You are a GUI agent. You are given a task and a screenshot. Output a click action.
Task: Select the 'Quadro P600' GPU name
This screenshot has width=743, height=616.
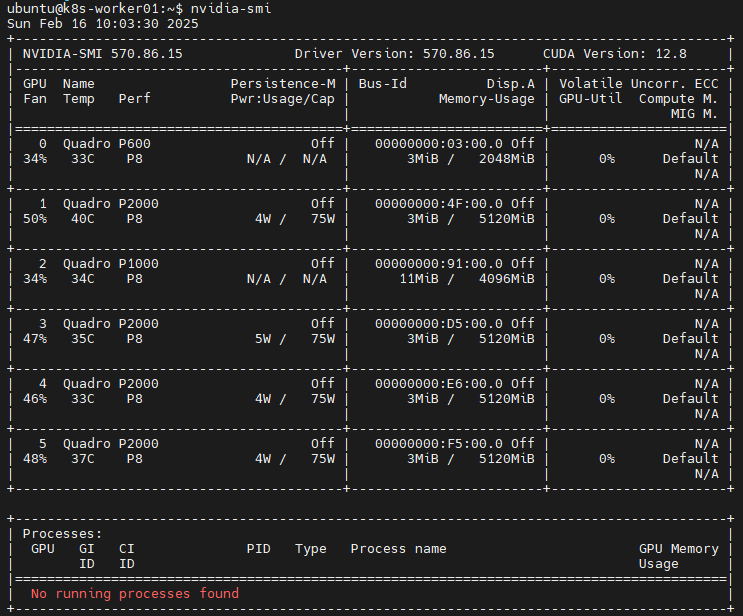point(107,144)
